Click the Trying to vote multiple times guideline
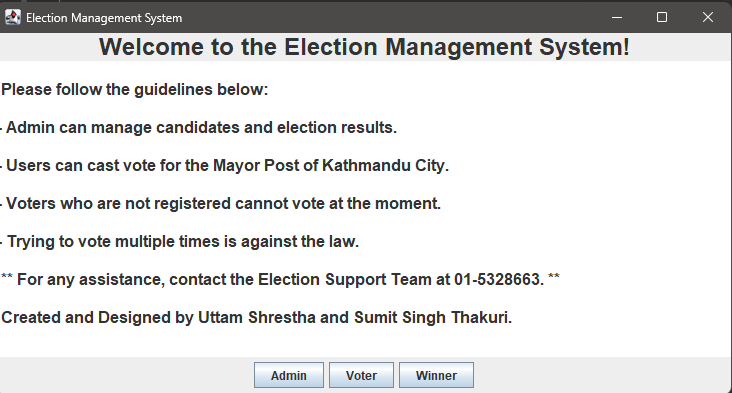Viewport: 732px width, 393px height. point(180,242)
